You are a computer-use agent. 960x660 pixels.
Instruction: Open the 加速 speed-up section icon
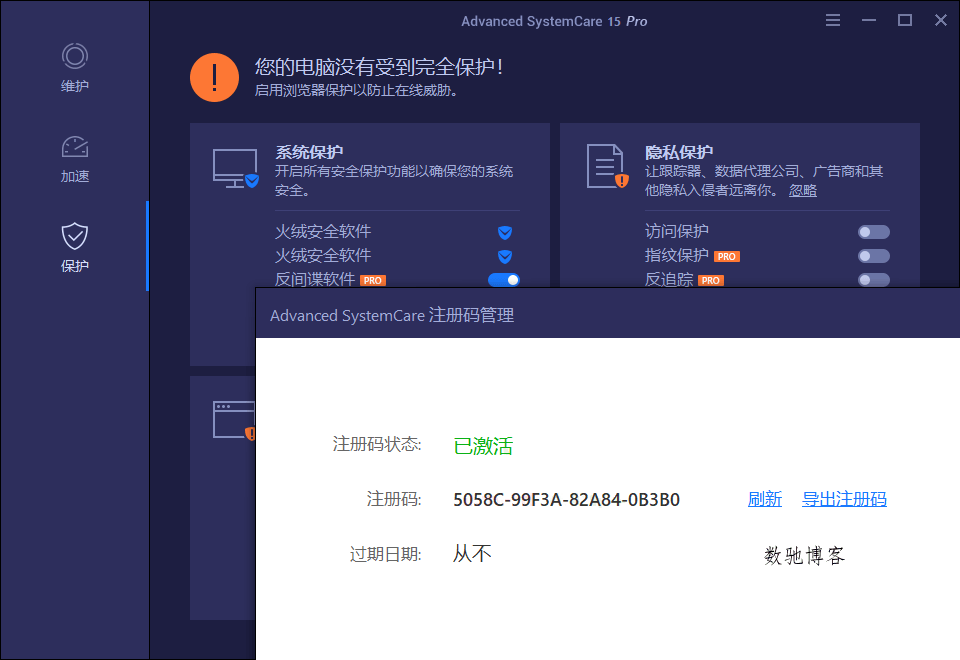tap(75, 147)
